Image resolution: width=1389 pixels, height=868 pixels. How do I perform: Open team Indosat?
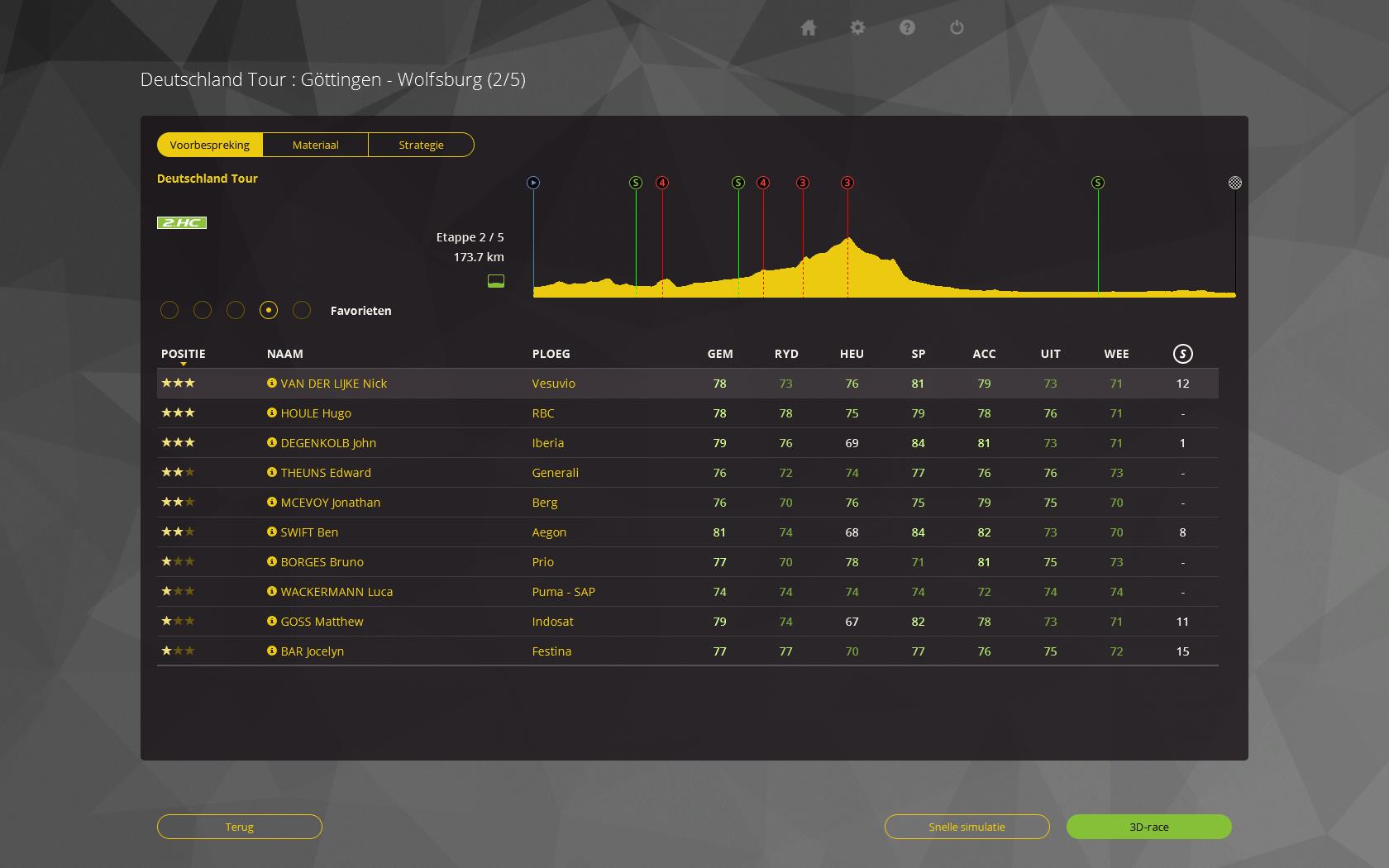coord(552,622)
